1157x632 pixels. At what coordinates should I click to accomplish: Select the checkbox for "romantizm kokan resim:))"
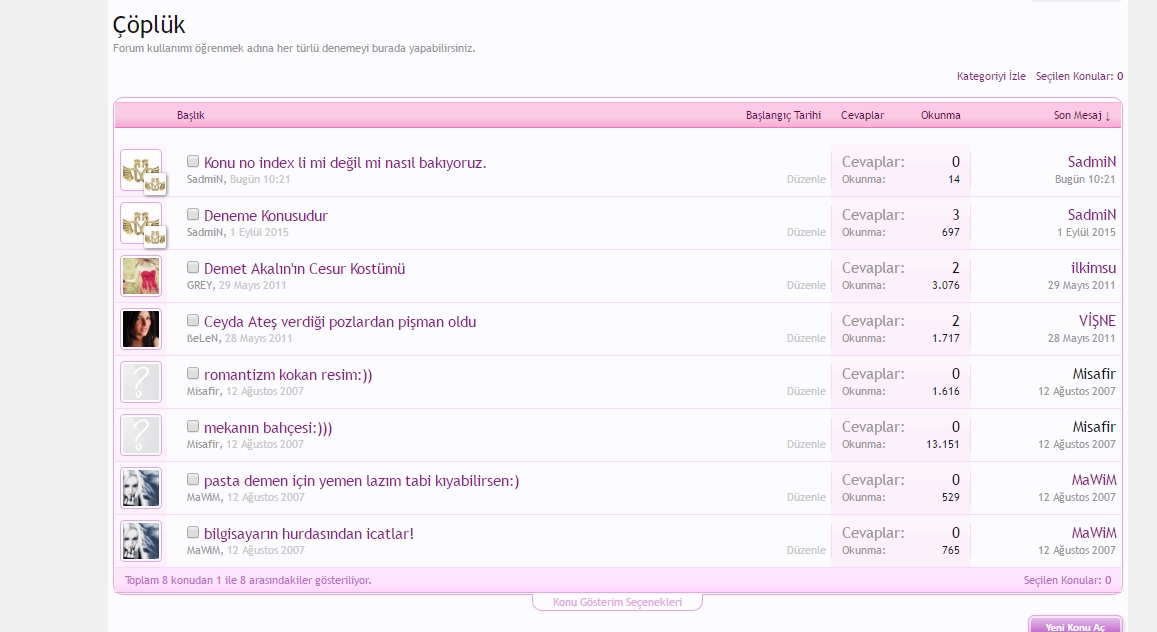click(192, 373)
